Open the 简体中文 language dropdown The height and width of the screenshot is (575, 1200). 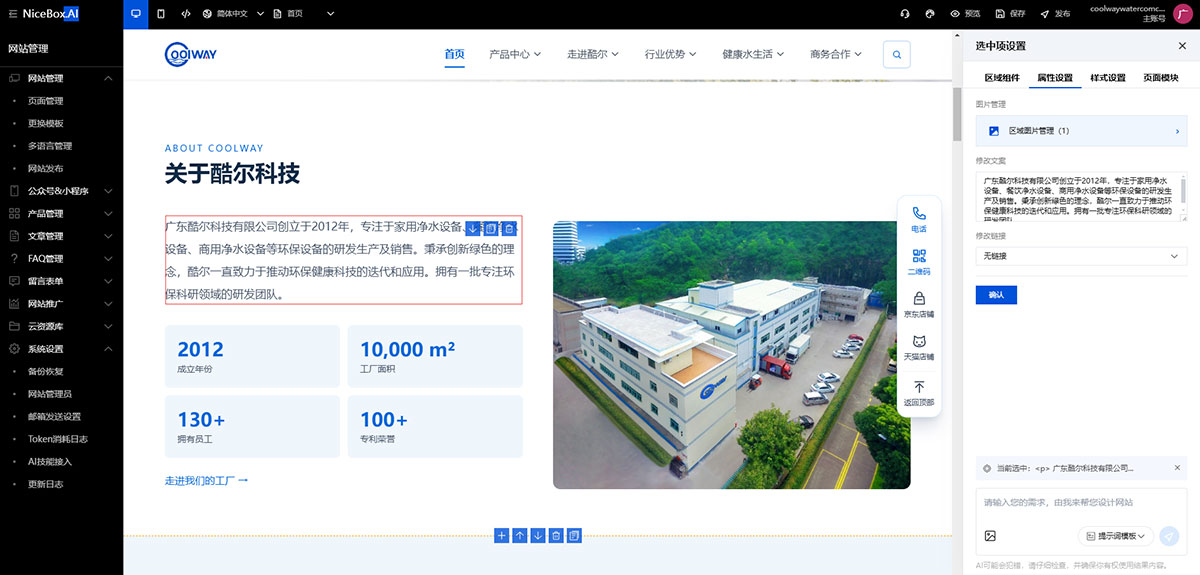click(233, 14)
